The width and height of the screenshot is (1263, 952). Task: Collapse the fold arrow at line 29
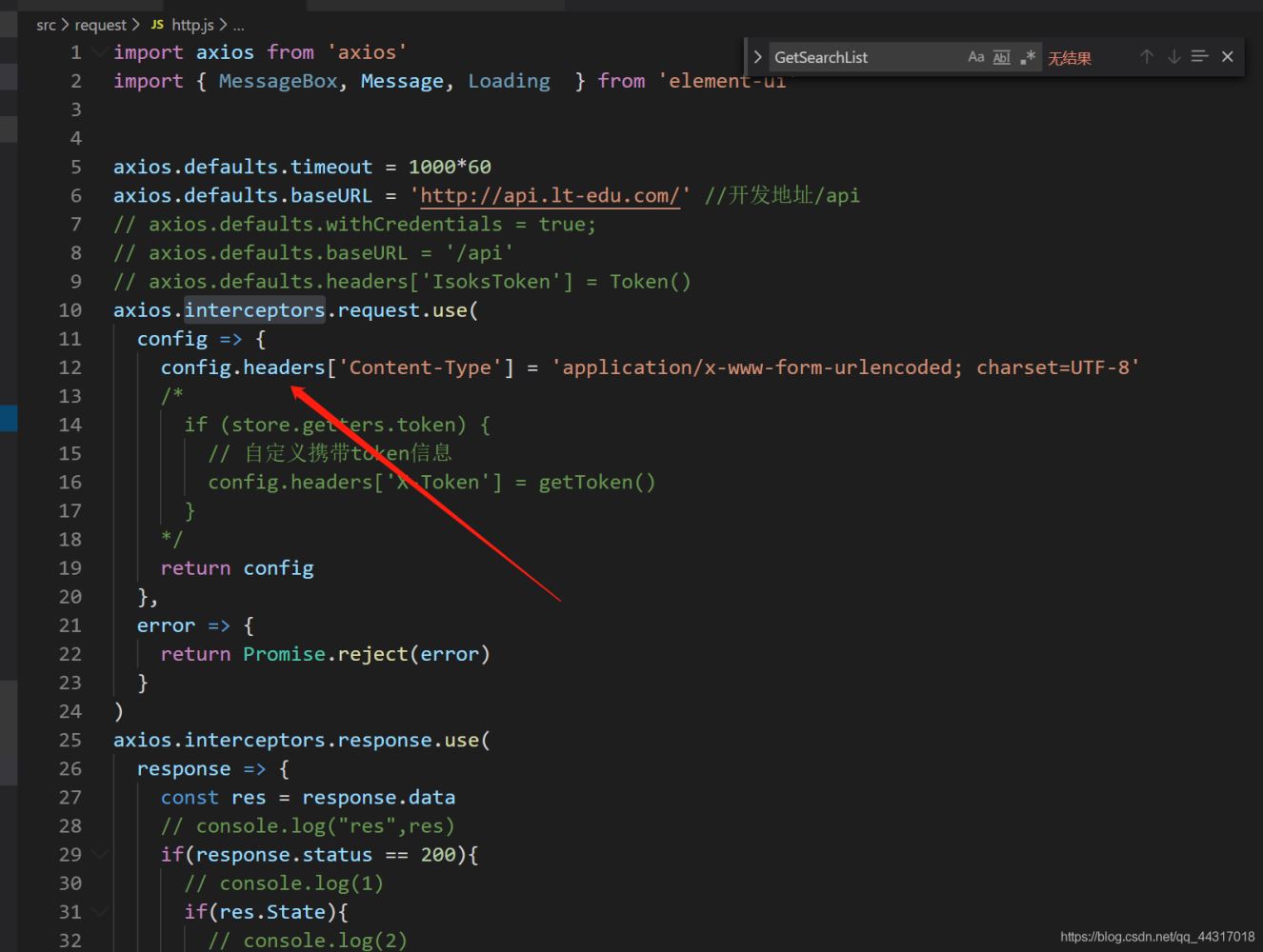coord(100,854)
